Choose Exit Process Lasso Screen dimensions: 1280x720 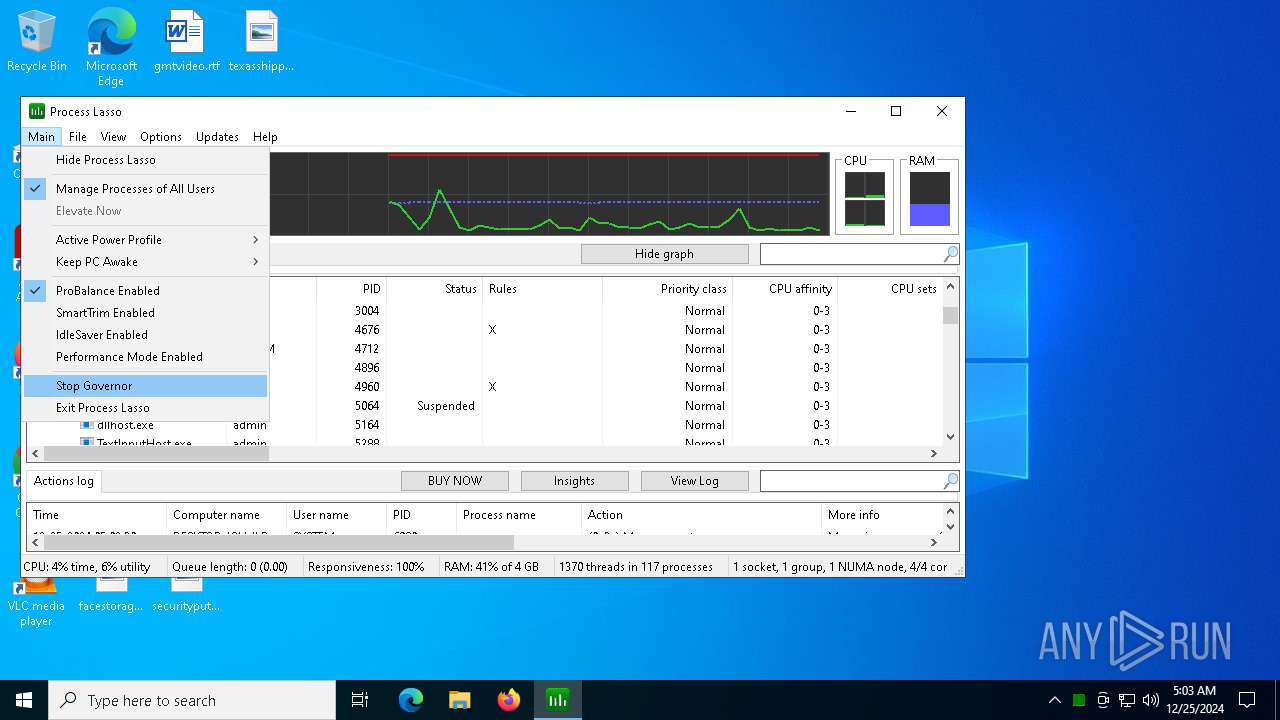pos(146,407)
